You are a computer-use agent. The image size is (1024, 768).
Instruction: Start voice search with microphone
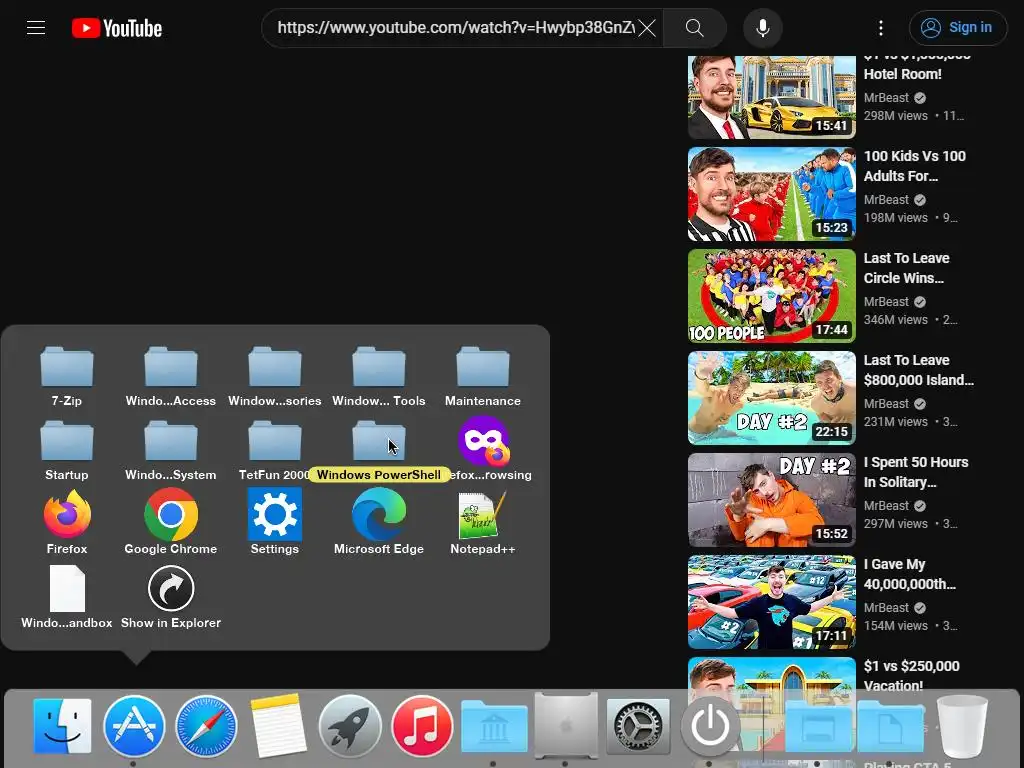pos(762,27)
